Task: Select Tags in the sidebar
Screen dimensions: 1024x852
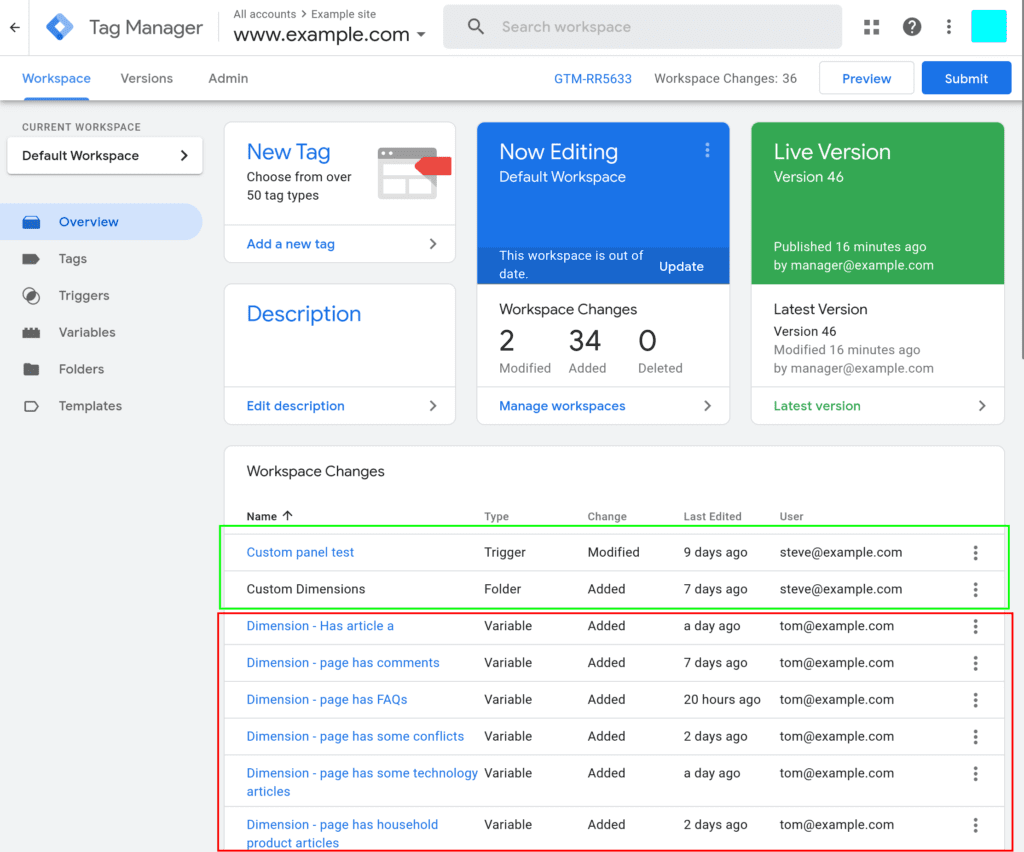Action: click(x=72, y=259)
